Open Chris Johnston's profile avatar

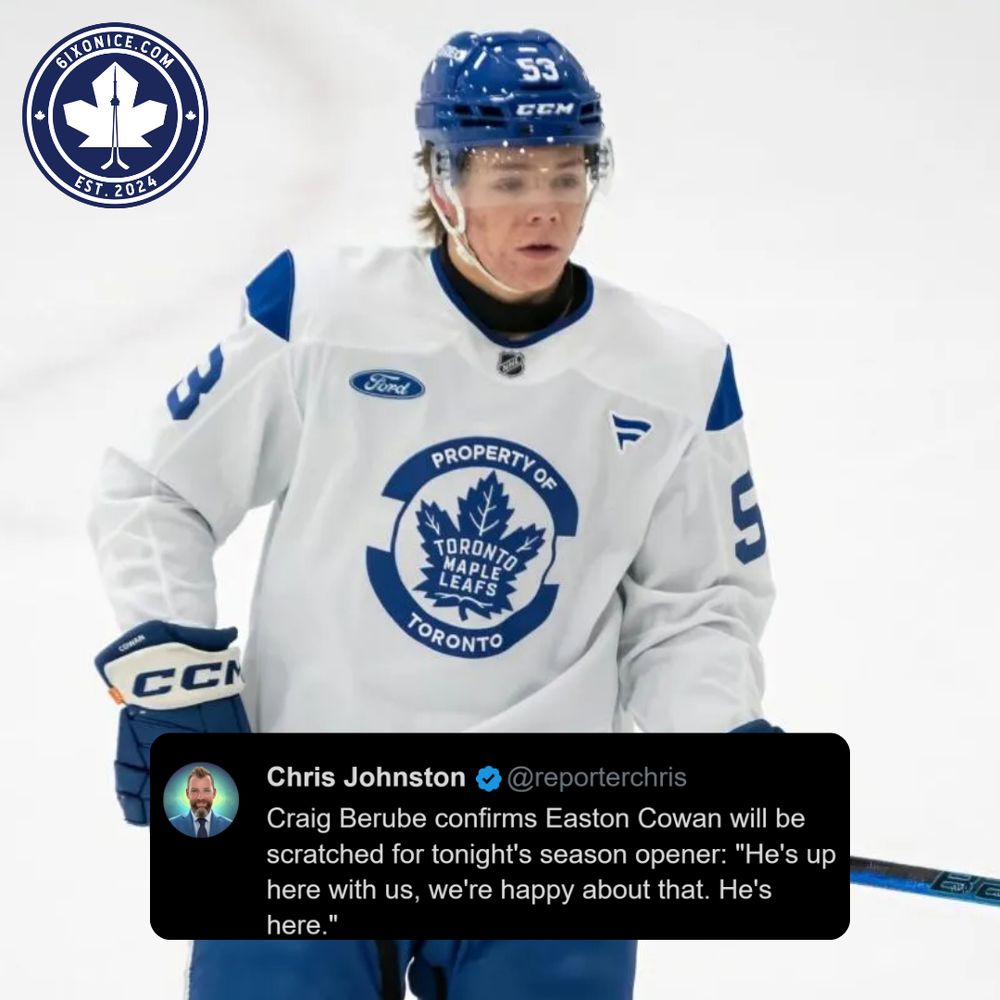201,800
